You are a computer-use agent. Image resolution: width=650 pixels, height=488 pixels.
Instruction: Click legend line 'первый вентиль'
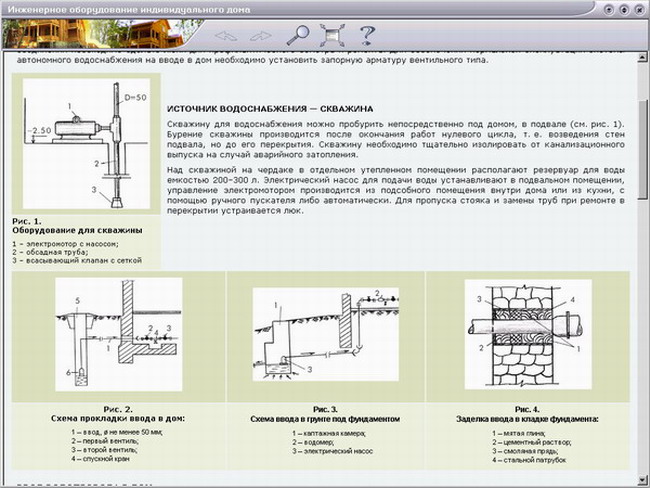[x=110, y=441]
